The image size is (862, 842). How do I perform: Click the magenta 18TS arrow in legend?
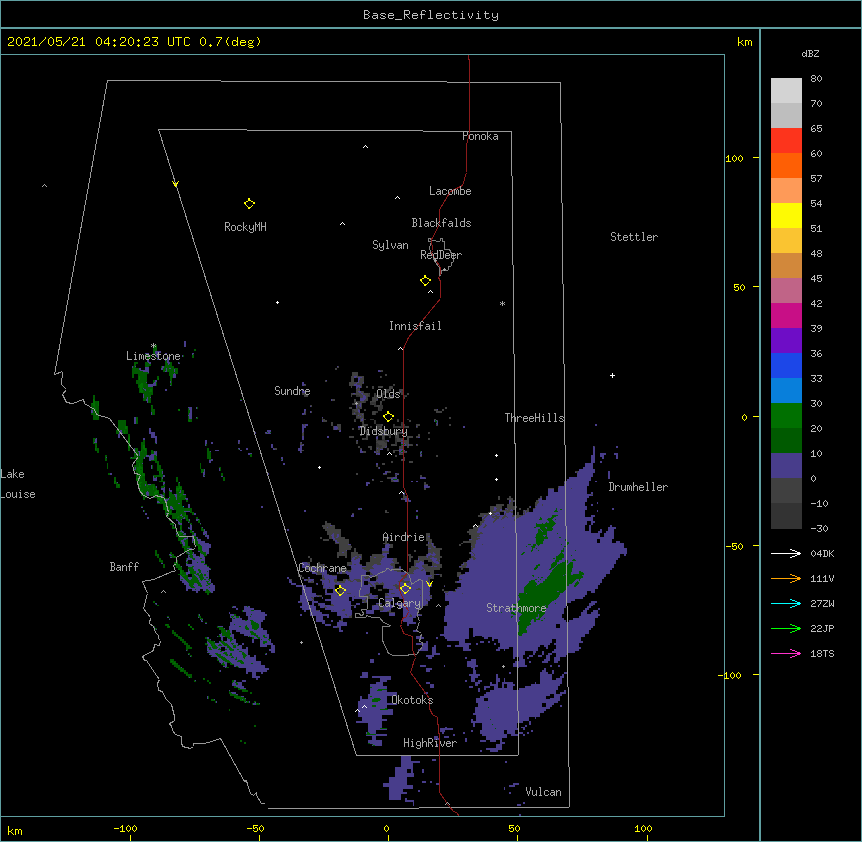click(786, 653)
